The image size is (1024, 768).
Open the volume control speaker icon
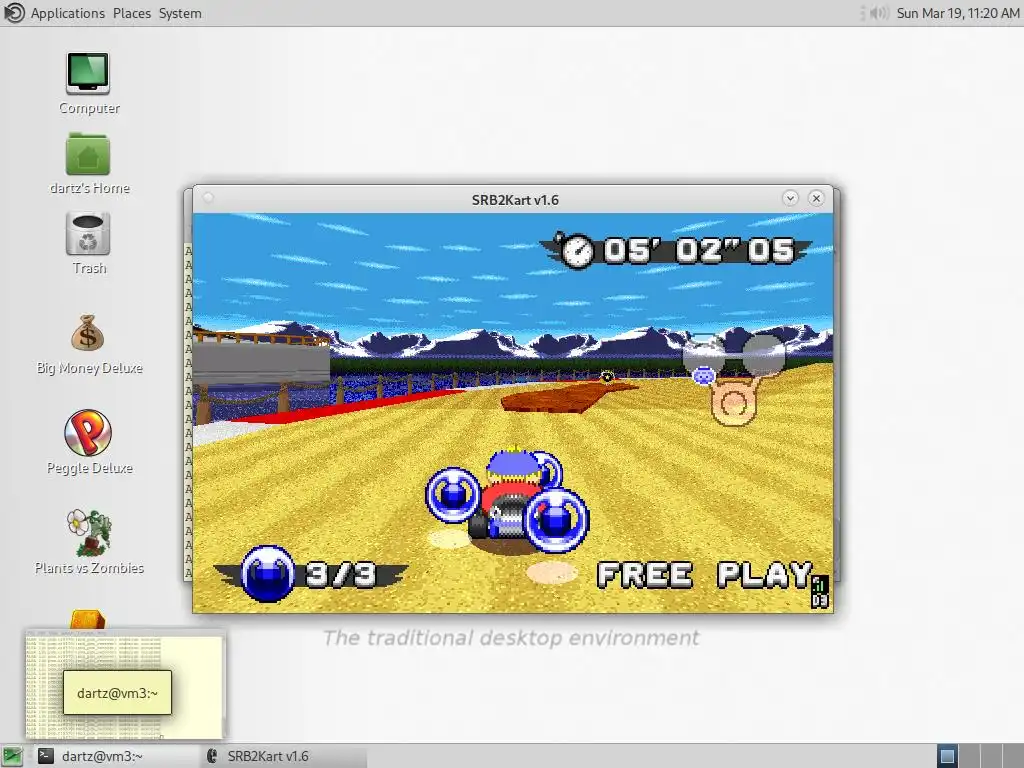[879, 13]
